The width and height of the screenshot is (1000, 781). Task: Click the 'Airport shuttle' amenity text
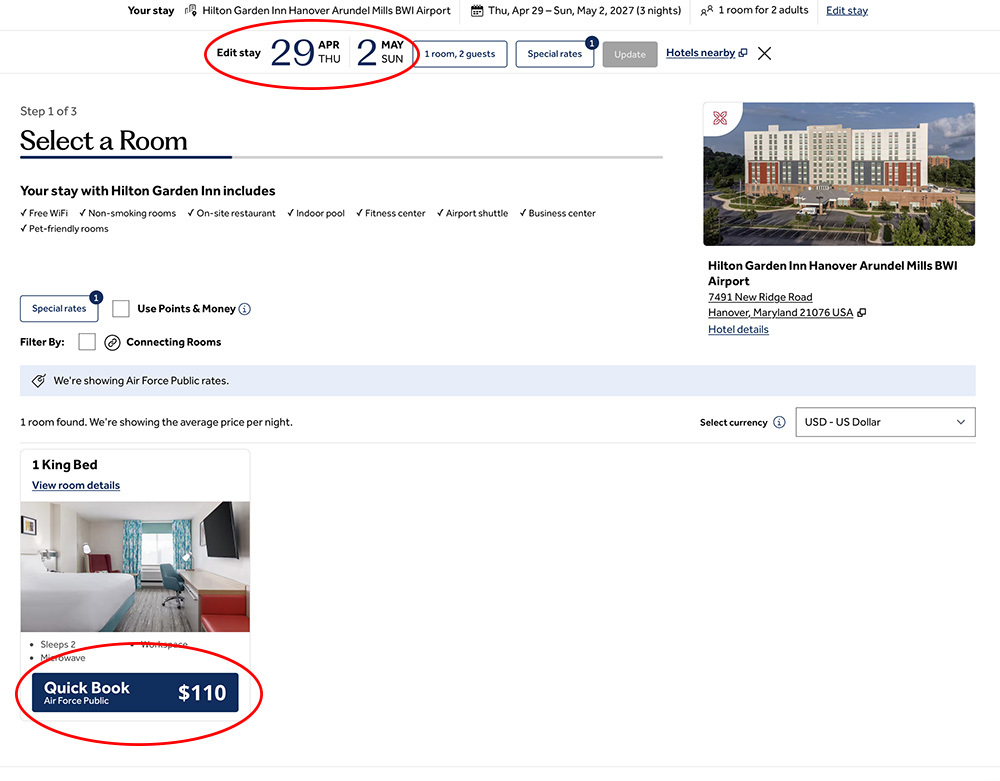(476, 214)
